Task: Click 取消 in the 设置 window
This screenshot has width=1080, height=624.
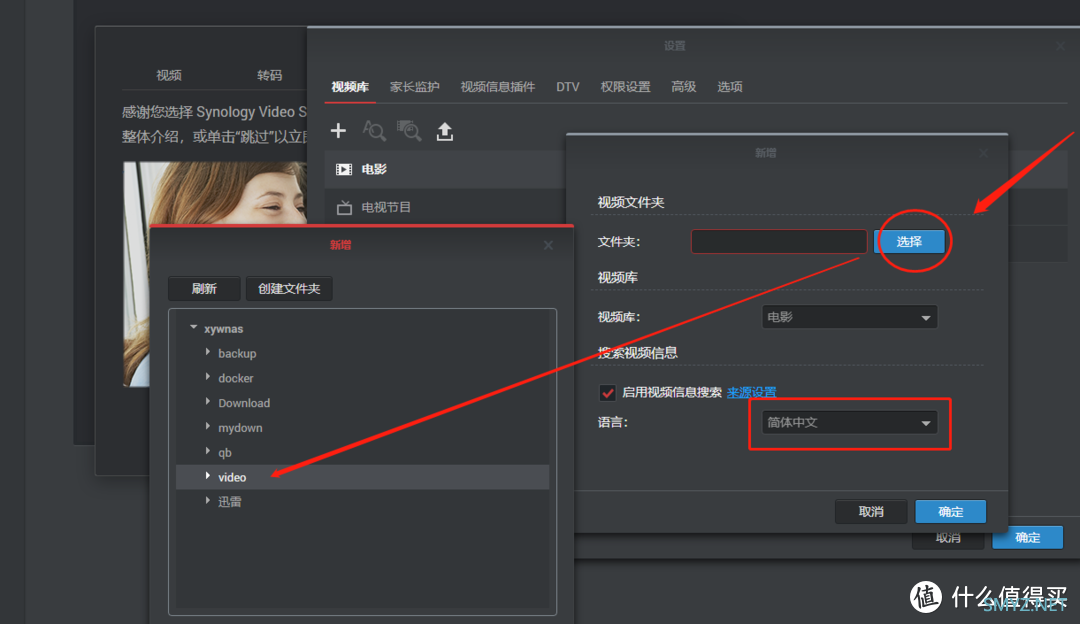Action: point(948,538)
